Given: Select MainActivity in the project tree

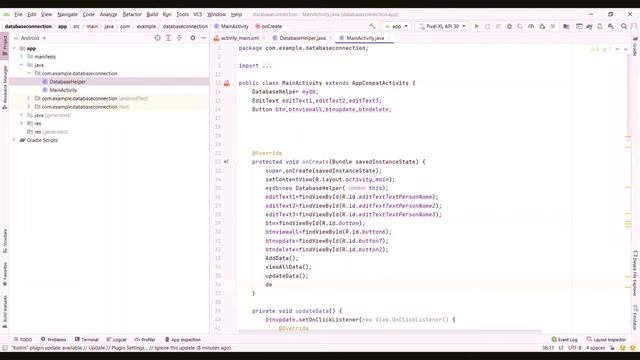Looking at the screenshot, I should (63, 90).
